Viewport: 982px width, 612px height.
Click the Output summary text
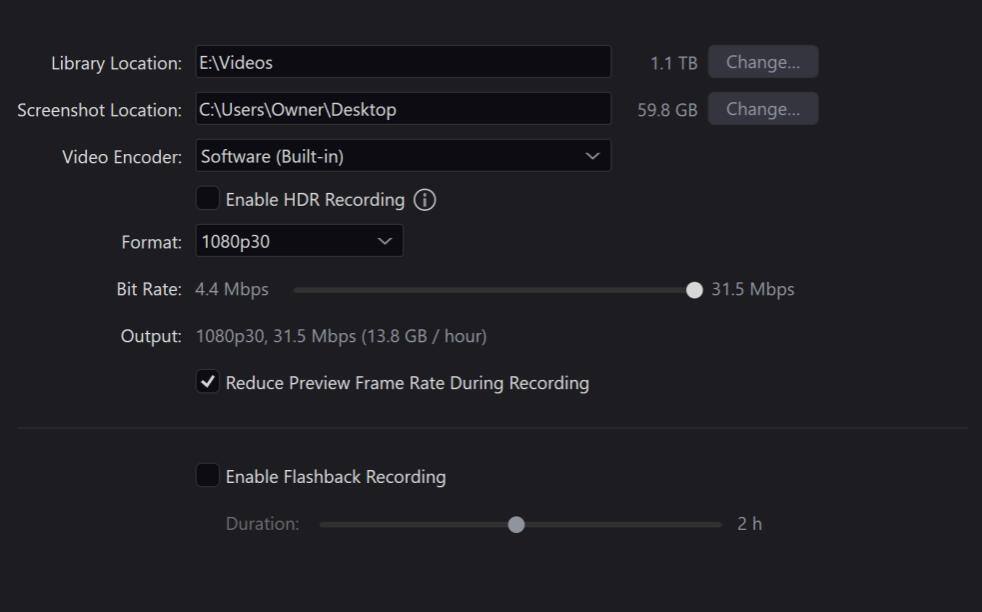coord(341,336)
